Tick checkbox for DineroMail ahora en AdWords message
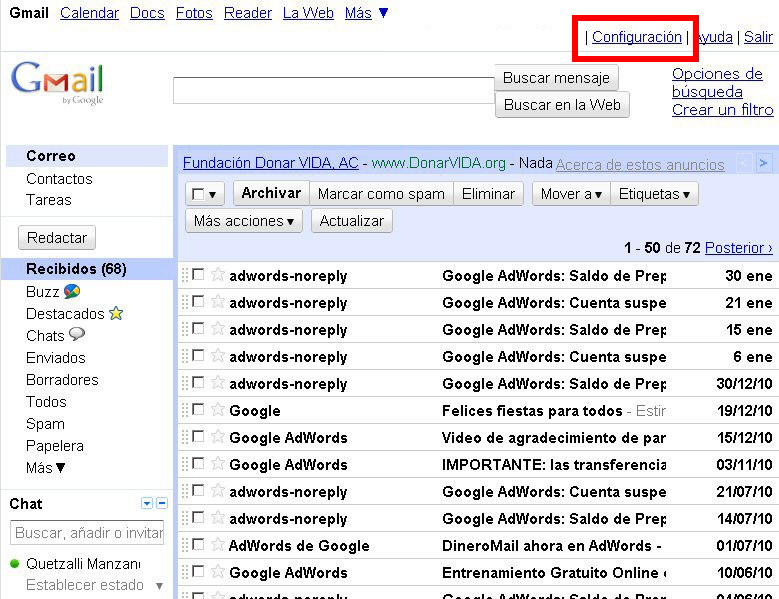779x599 pixels. pyautogui.click(x=198, y=544)
